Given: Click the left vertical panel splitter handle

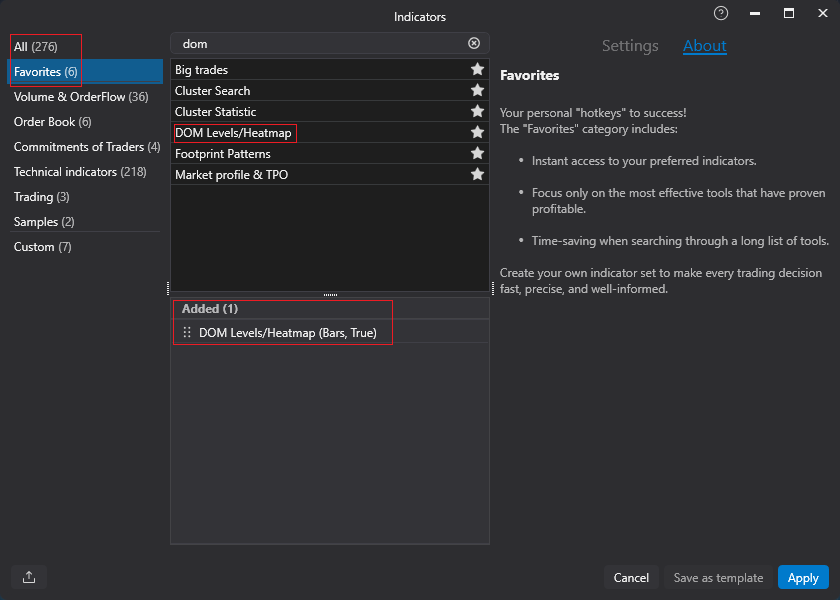Looking at the screenshot, I should coord(168,289).
